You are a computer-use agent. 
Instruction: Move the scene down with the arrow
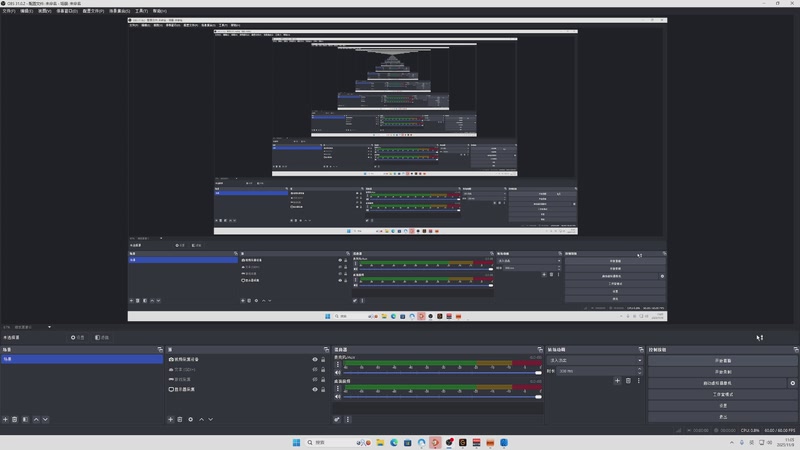[45, 419]
